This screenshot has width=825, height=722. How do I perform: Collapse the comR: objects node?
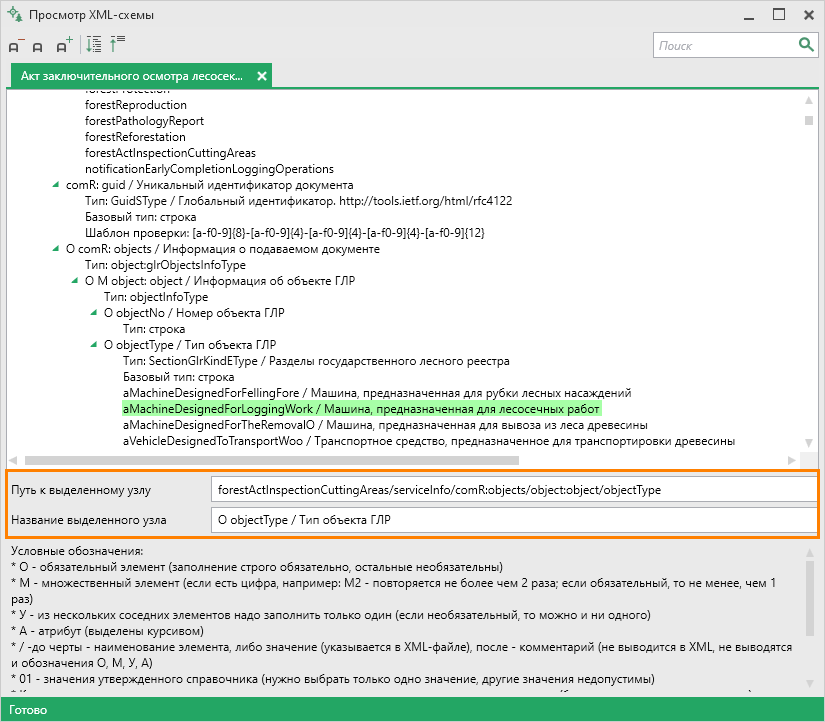click(x=56, y=249)
